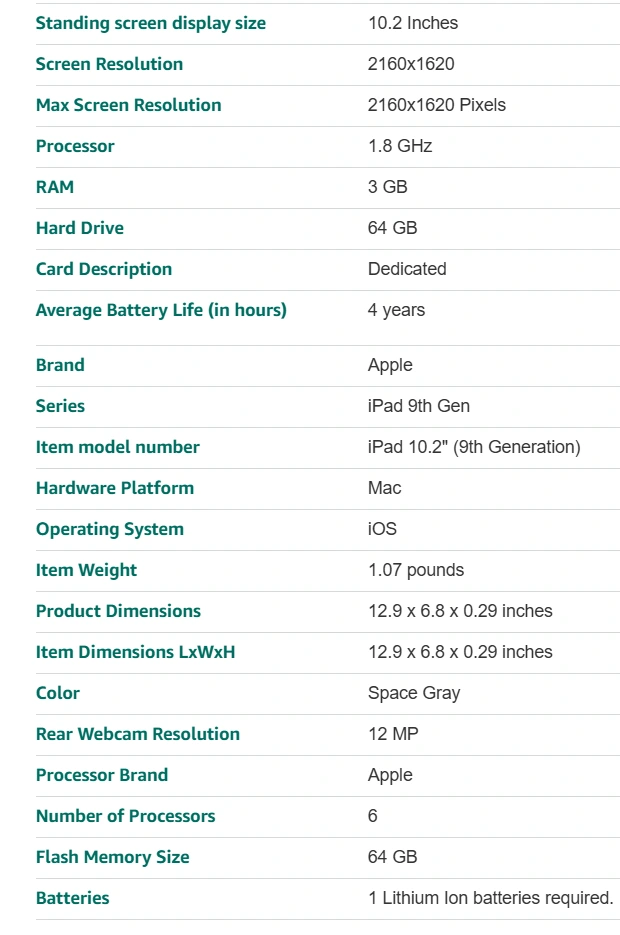The height and width of the screenshot is (935, 620).
Task: Select dimensions value in Item Dimensions LxWxH row
Action: click(x=460, y=652)
